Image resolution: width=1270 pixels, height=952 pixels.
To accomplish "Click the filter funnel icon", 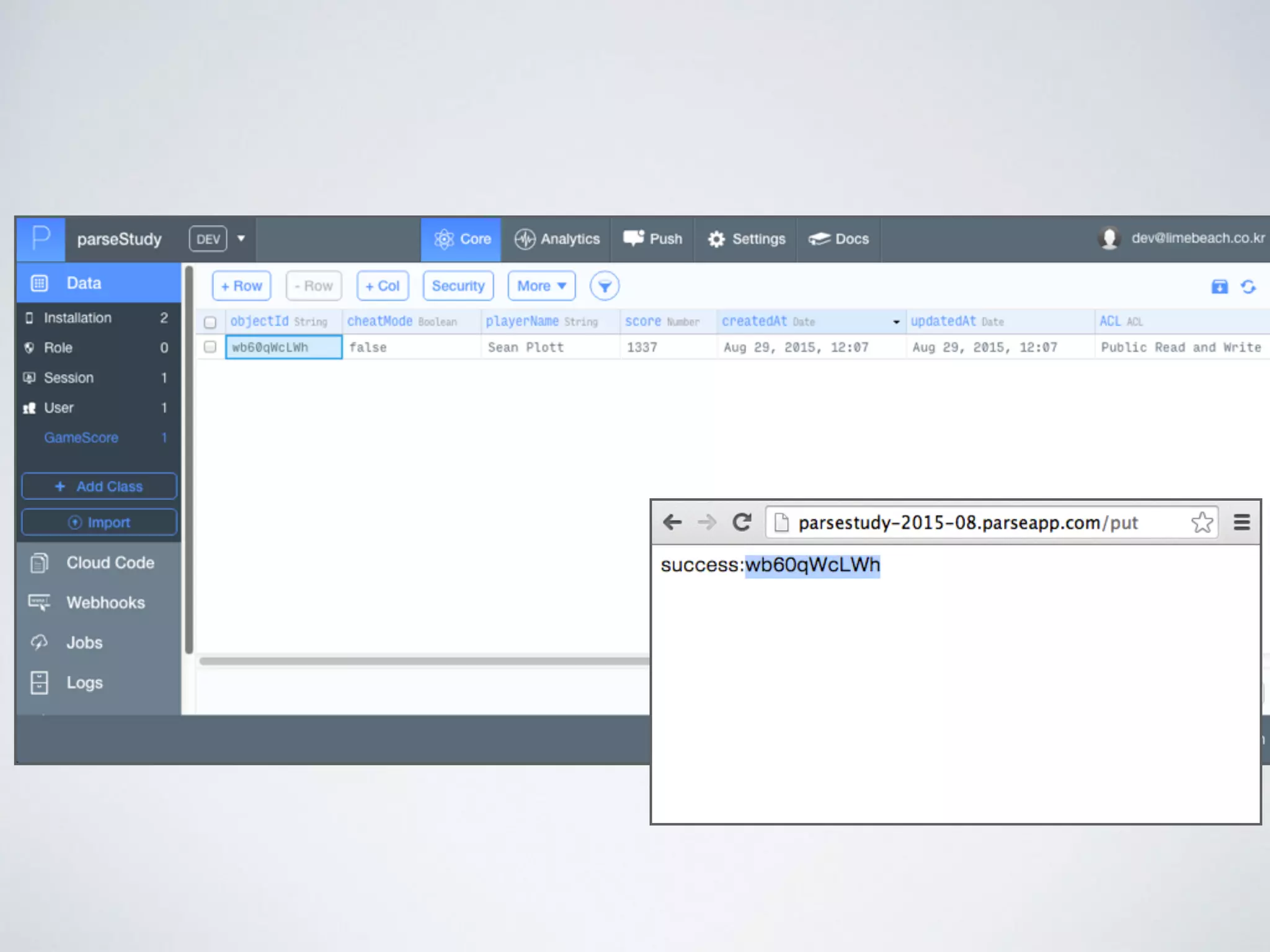I will [604, 286].
